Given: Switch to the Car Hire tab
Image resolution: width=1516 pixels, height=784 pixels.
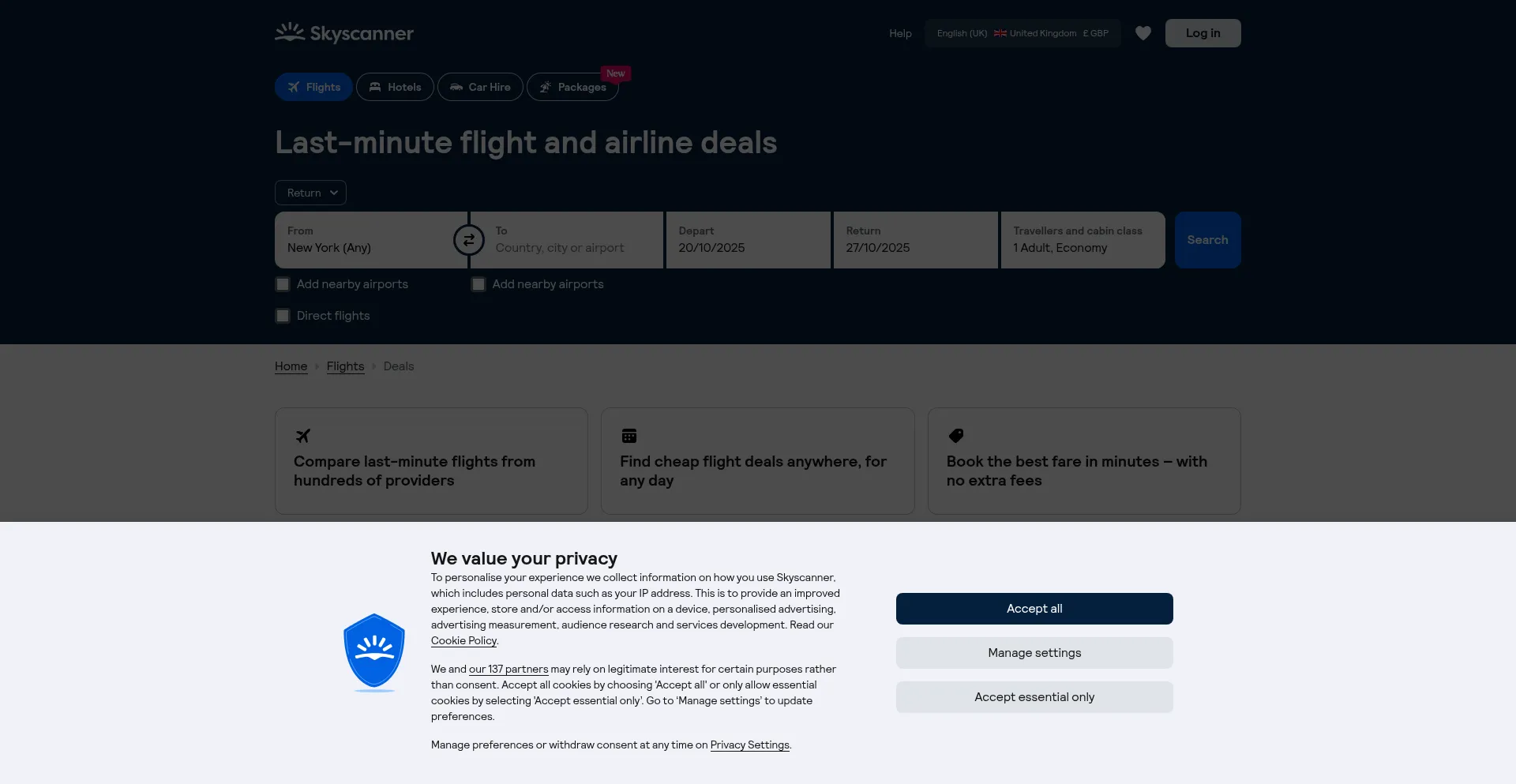Looking at the screenshot, I should coord(480,87).
